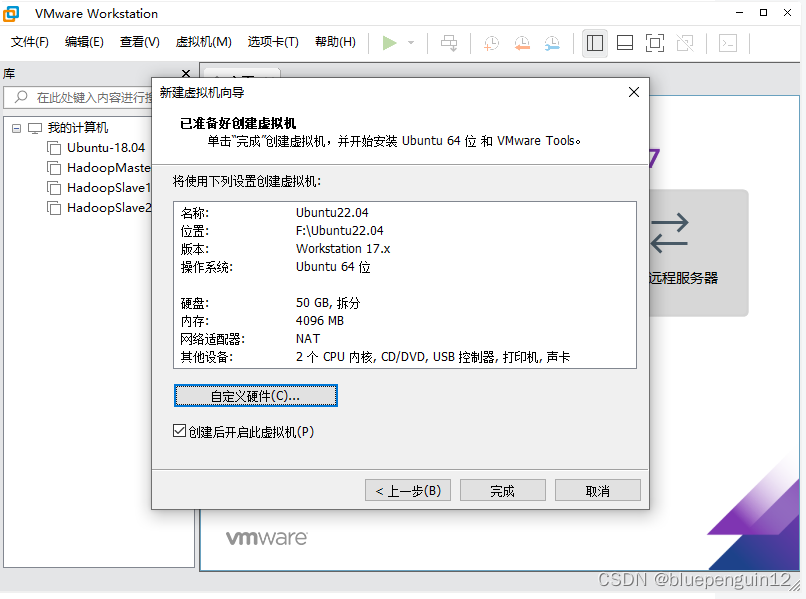The image size is (806, 599).
Task: Click the remote server arrows icon
Action: [x=669, y=233]
